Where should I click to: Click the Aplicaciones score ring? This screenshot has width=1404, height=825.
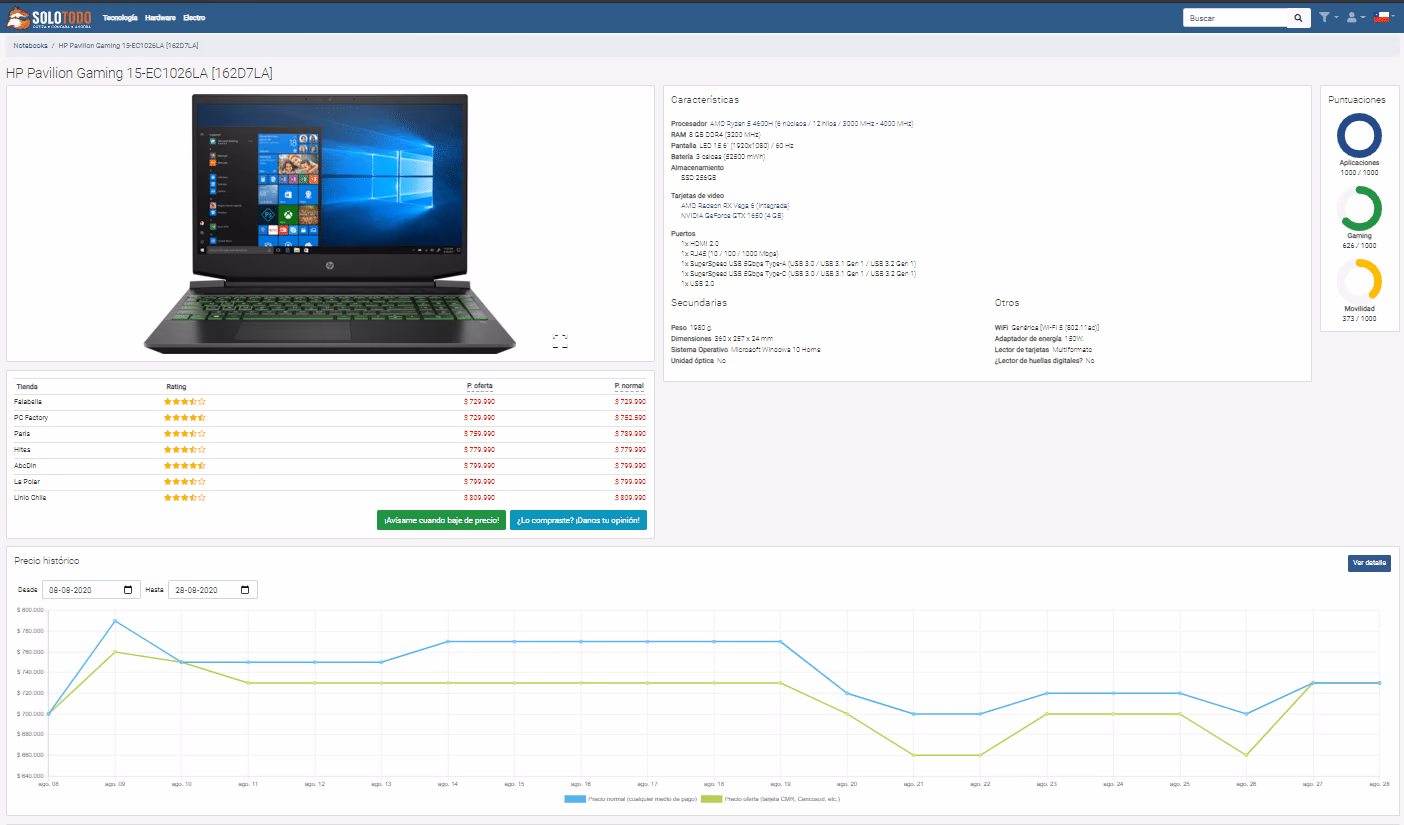pyautogui.click(x=1359, y=135)
